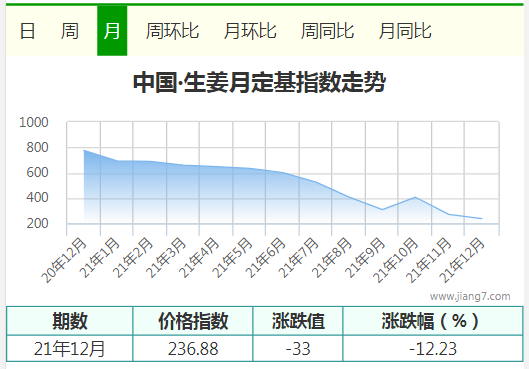Open the 周环比 tab

pos(172,31)
